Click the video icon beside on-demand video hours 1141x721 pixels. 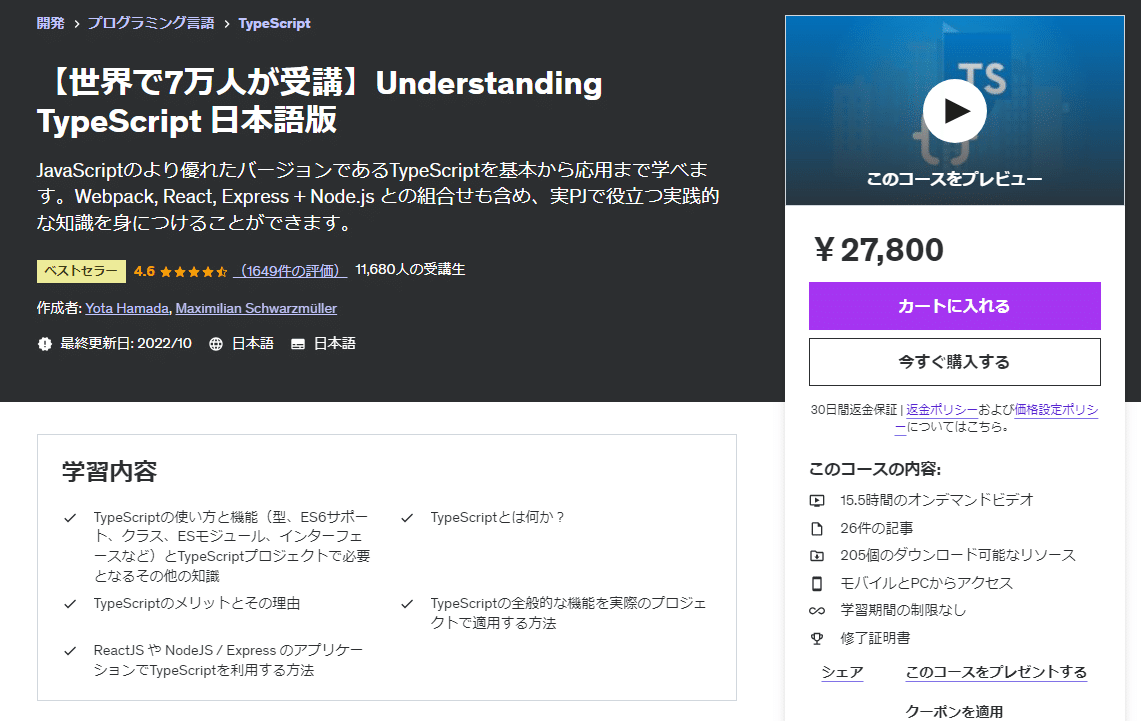pyautogui.click(x=817, y=500)
